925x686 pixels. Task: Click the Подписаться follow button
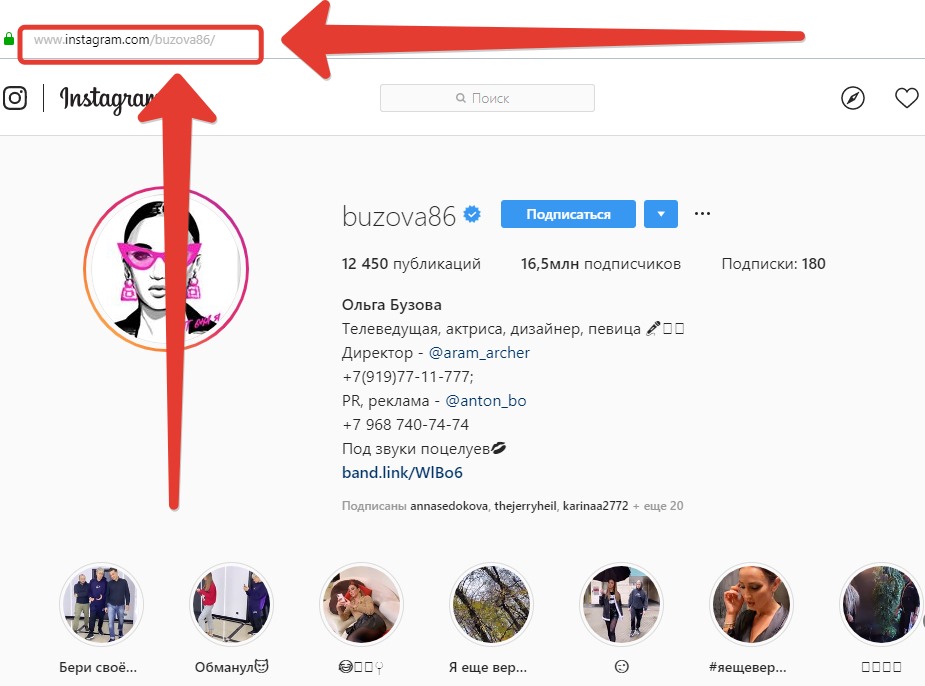568,214
